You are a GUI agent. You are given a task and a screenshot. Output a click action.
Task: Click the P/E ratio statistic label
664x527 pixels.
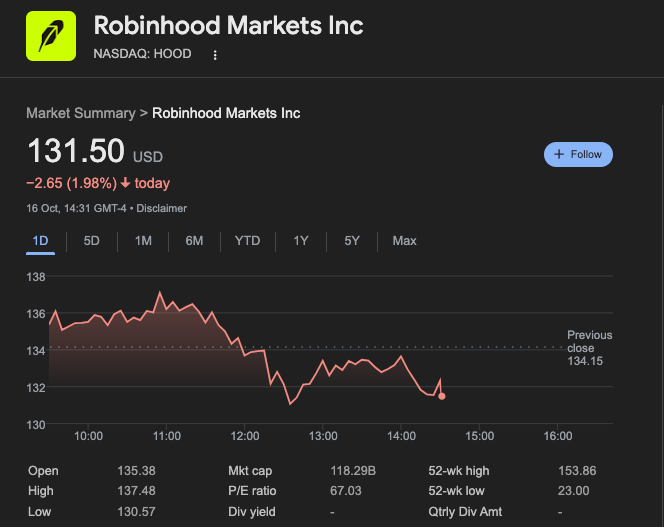[x=252, y=491]
